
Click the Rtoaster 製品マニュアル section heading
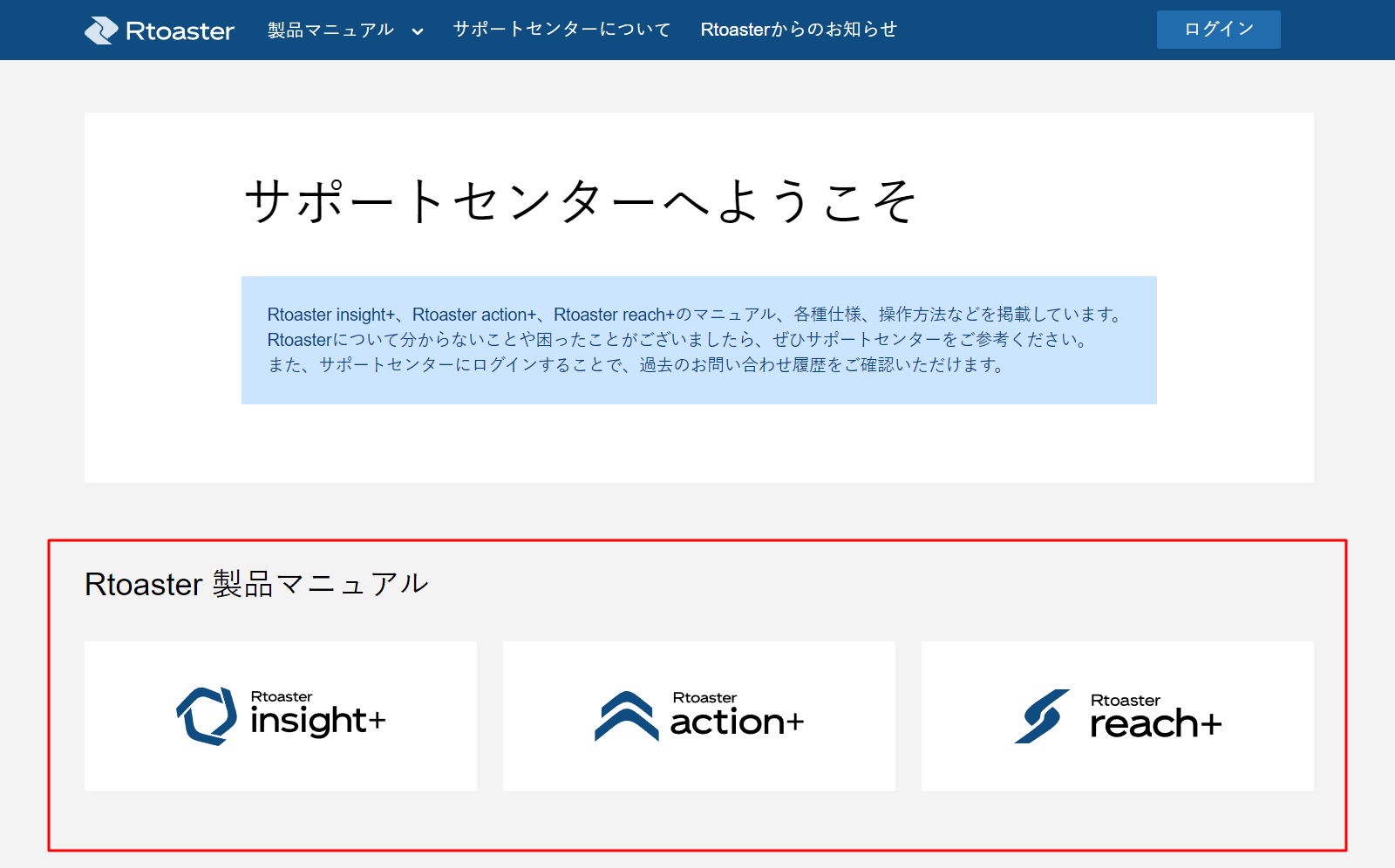click(256, 584)
